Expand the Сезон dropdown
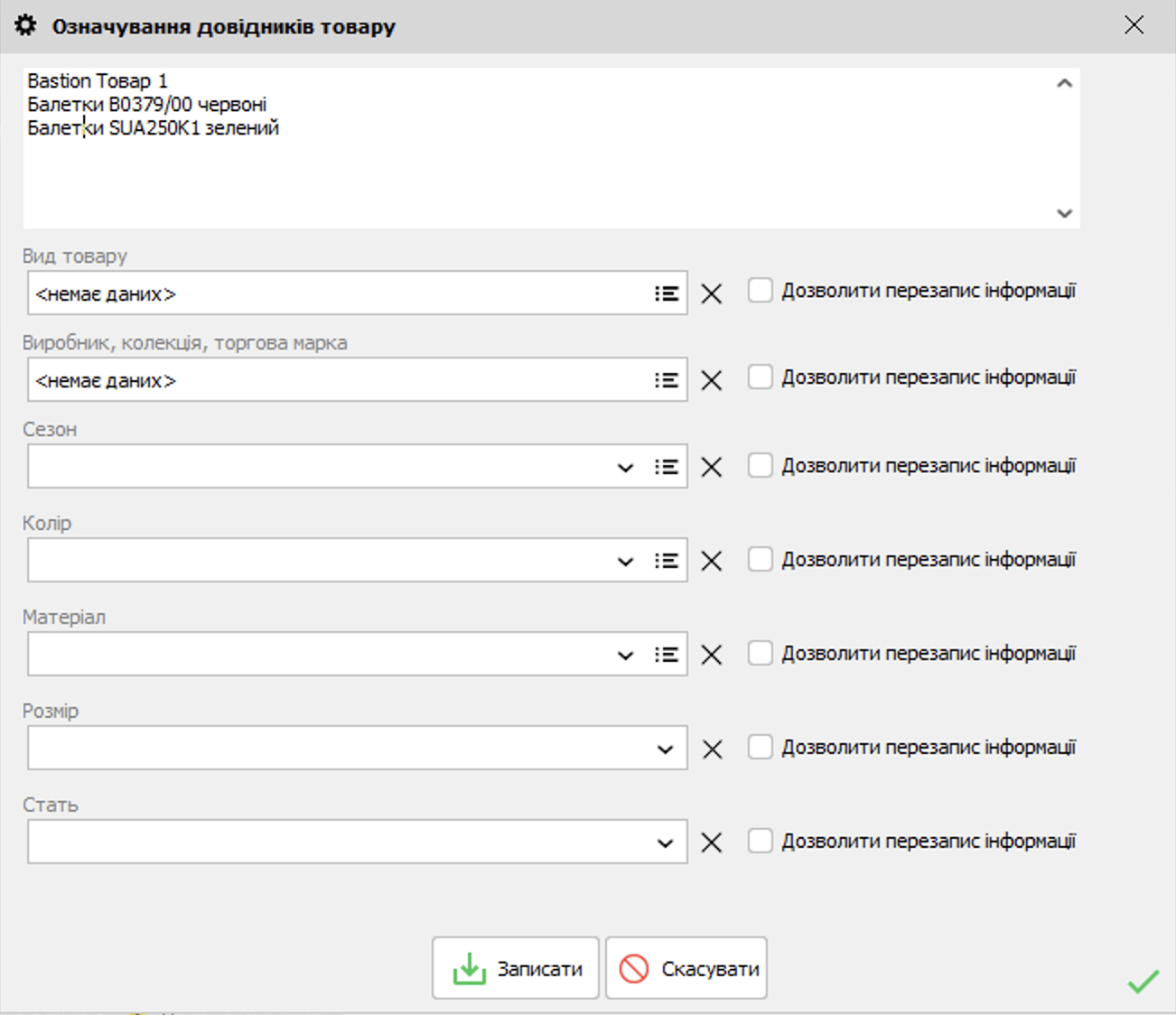The height and width of the screenshot is (1015, 1176). coord(625,468)
